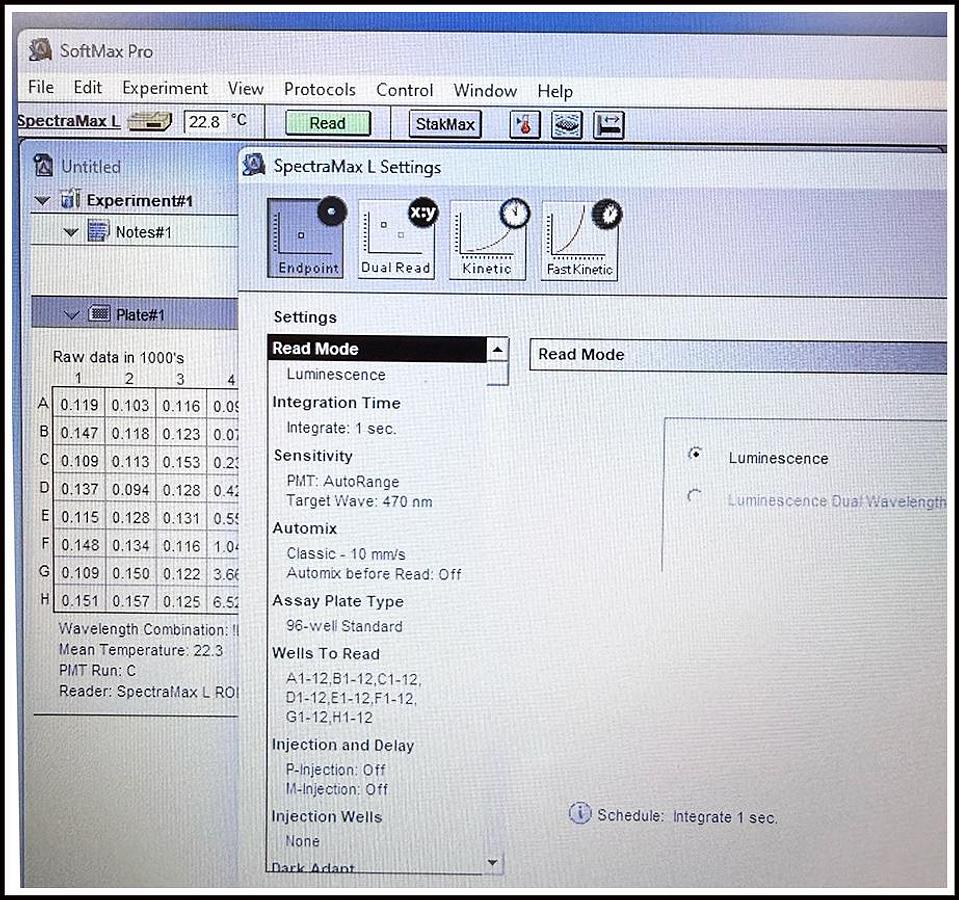Screen dimensions: 959x900
Task: Open the Protocols menu
Action: point(319,89)
